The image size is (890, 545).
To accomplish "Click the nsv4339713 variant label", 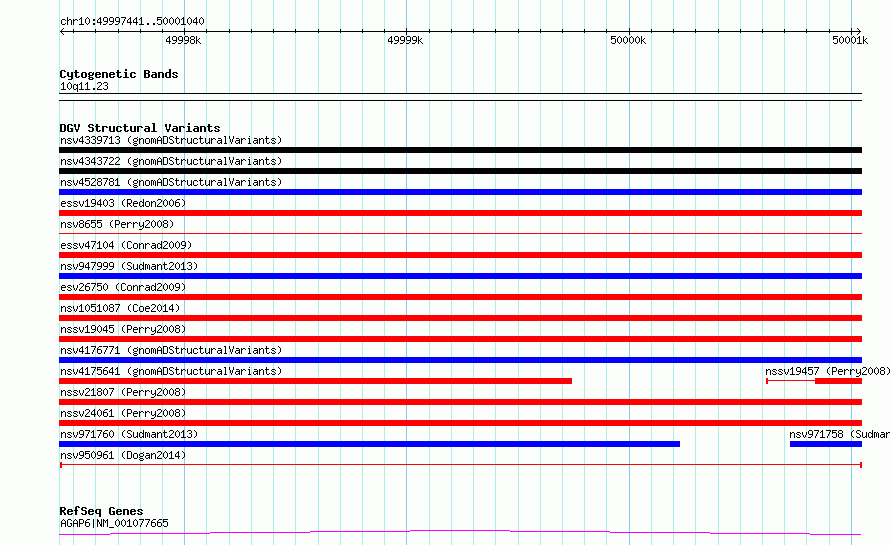I will tap(171, 140).
